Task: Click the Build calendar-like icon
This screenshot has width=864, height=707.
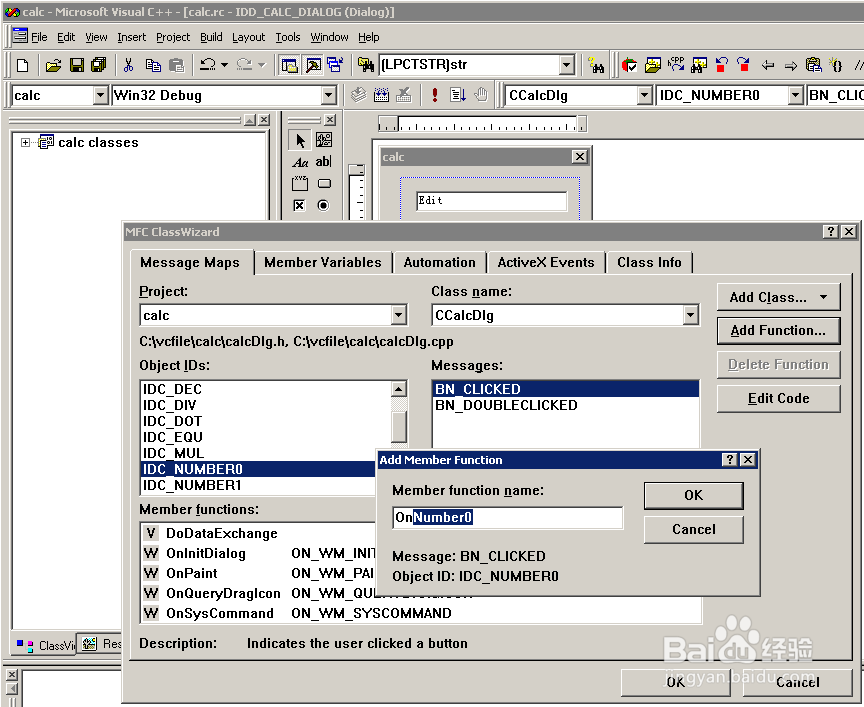Action: pos(381,95)
